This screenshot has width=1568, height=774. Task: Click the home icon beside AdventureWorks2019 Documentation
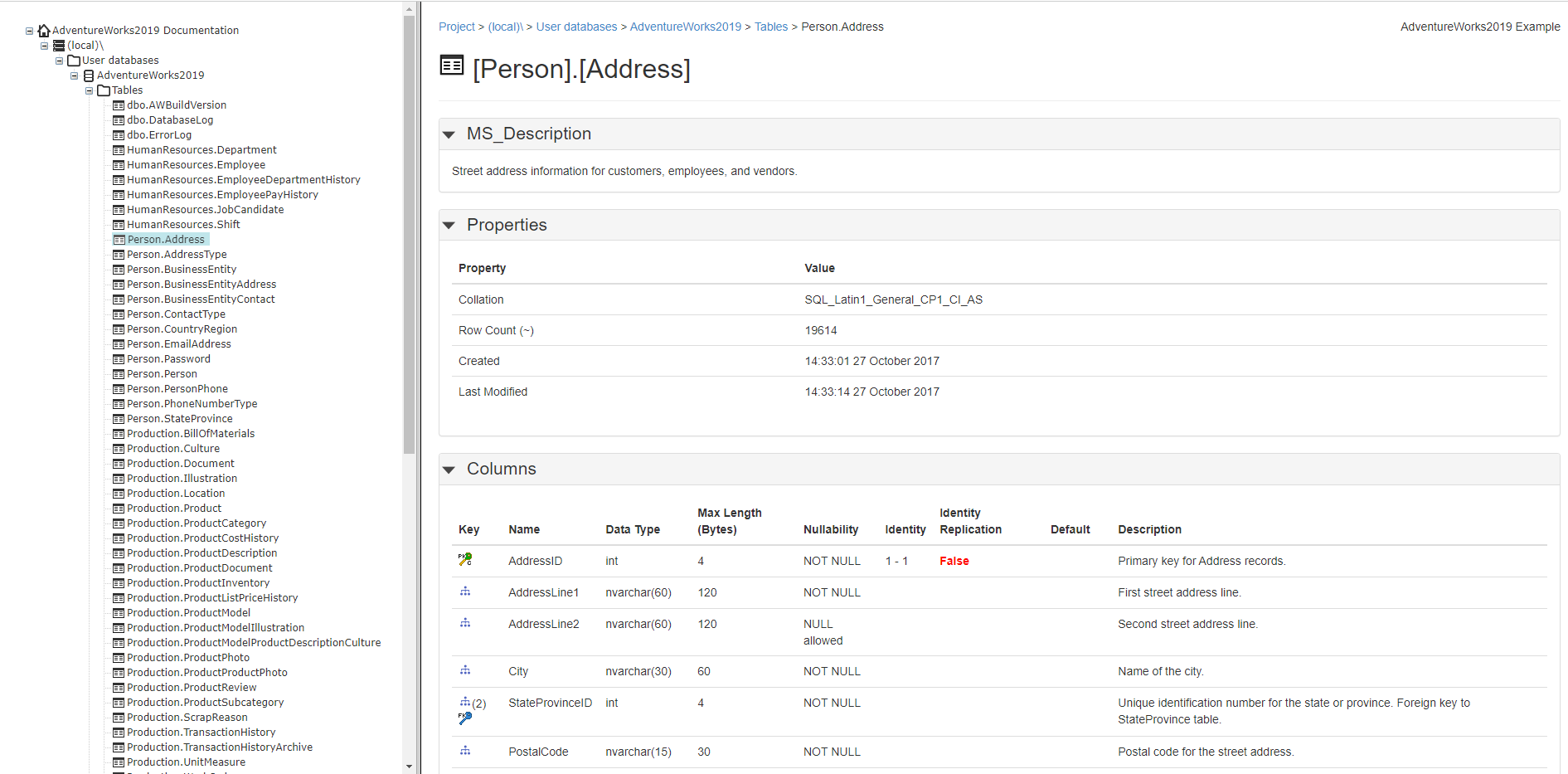click(x=44, y=30)
